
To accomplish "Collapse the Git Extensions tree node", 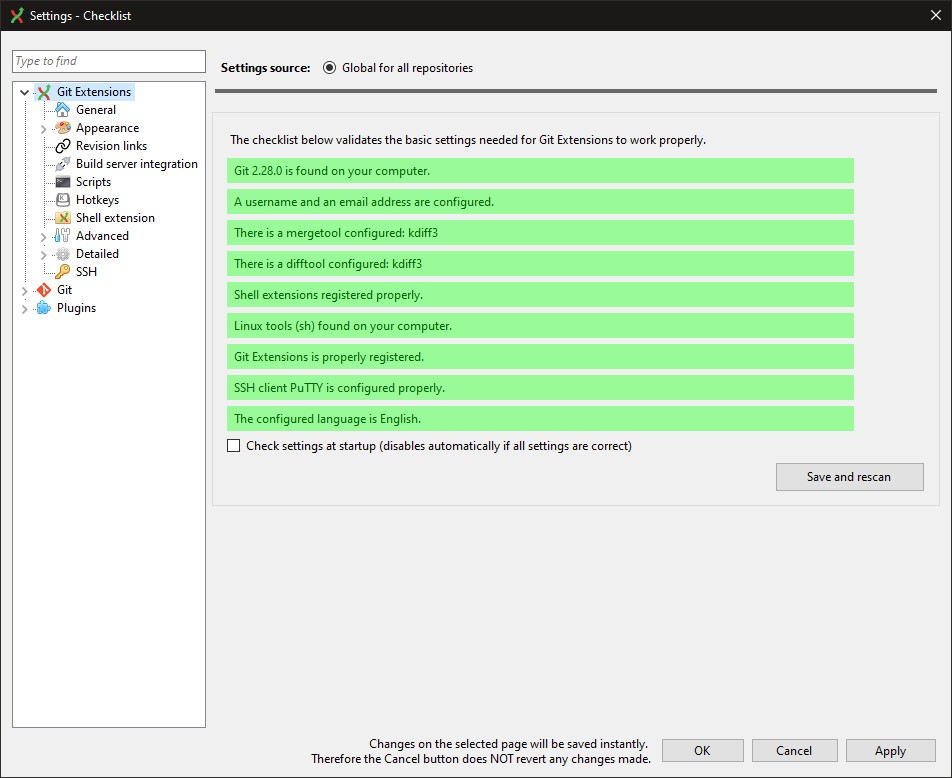I will pyautogui.click(x=24, y=92).
